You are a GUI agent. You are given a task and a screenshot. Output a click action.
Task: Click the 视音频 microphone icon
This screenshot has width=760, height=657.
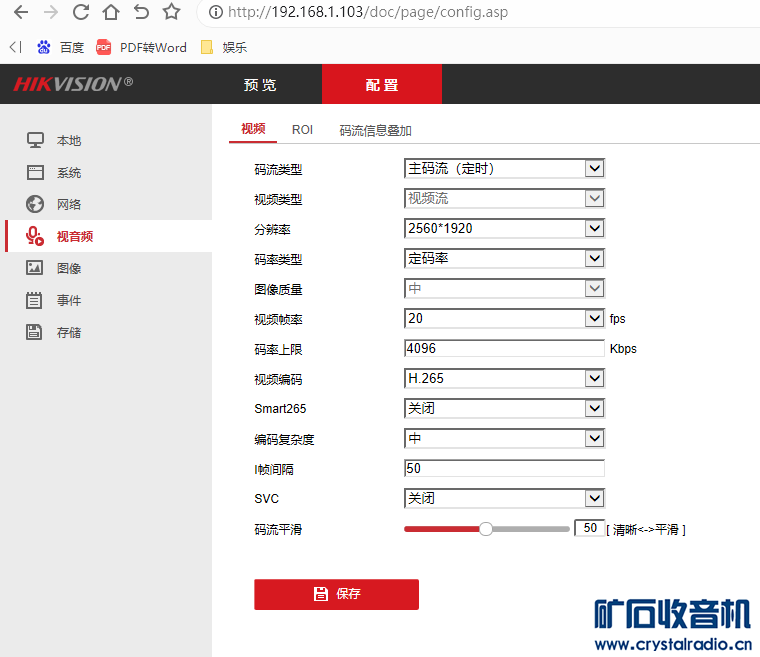(x=35, y=236)
